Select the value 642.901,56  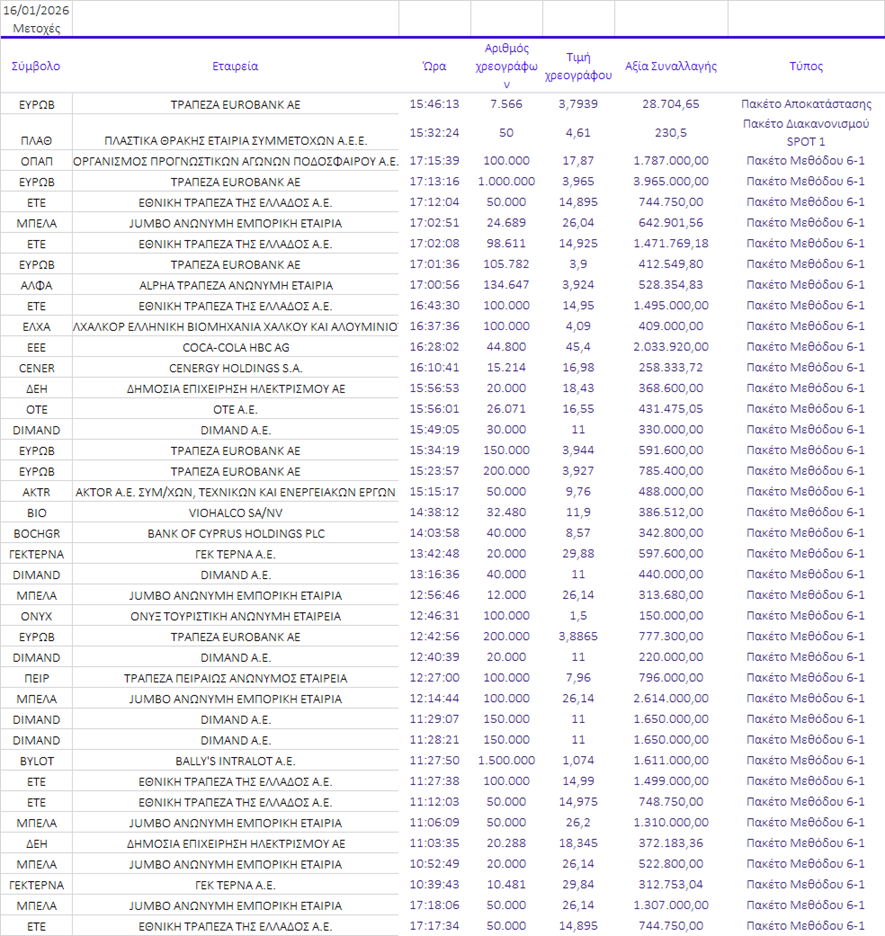tap(671, 223)
